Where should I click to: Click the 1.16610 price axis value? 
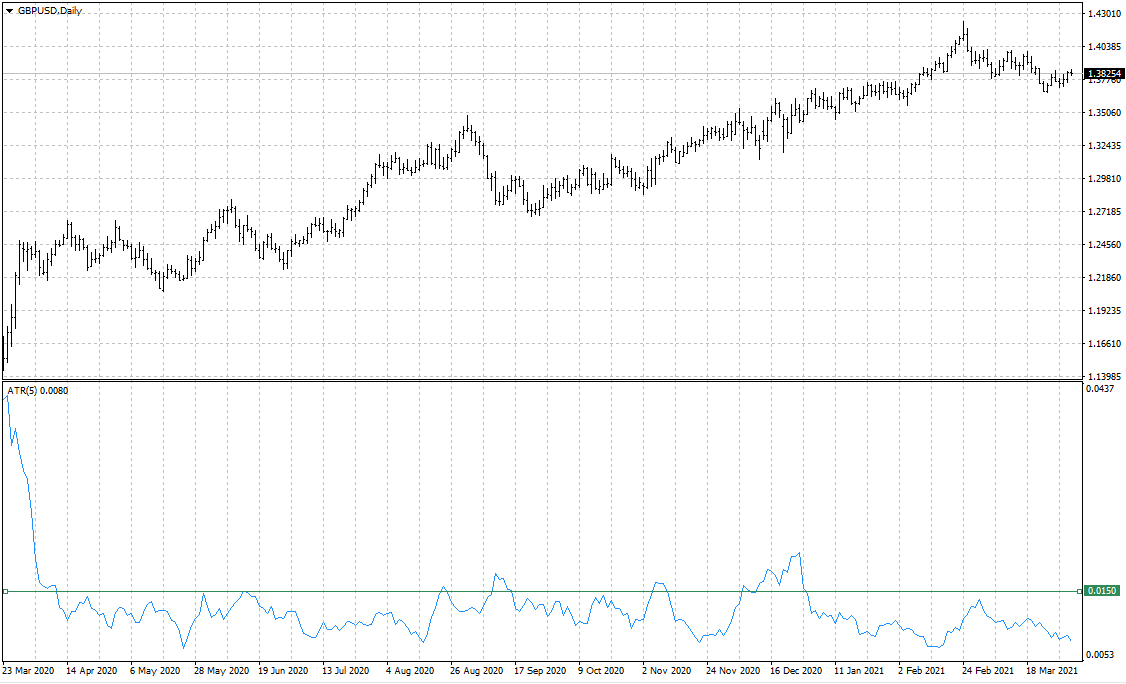tap(1104, 344)
